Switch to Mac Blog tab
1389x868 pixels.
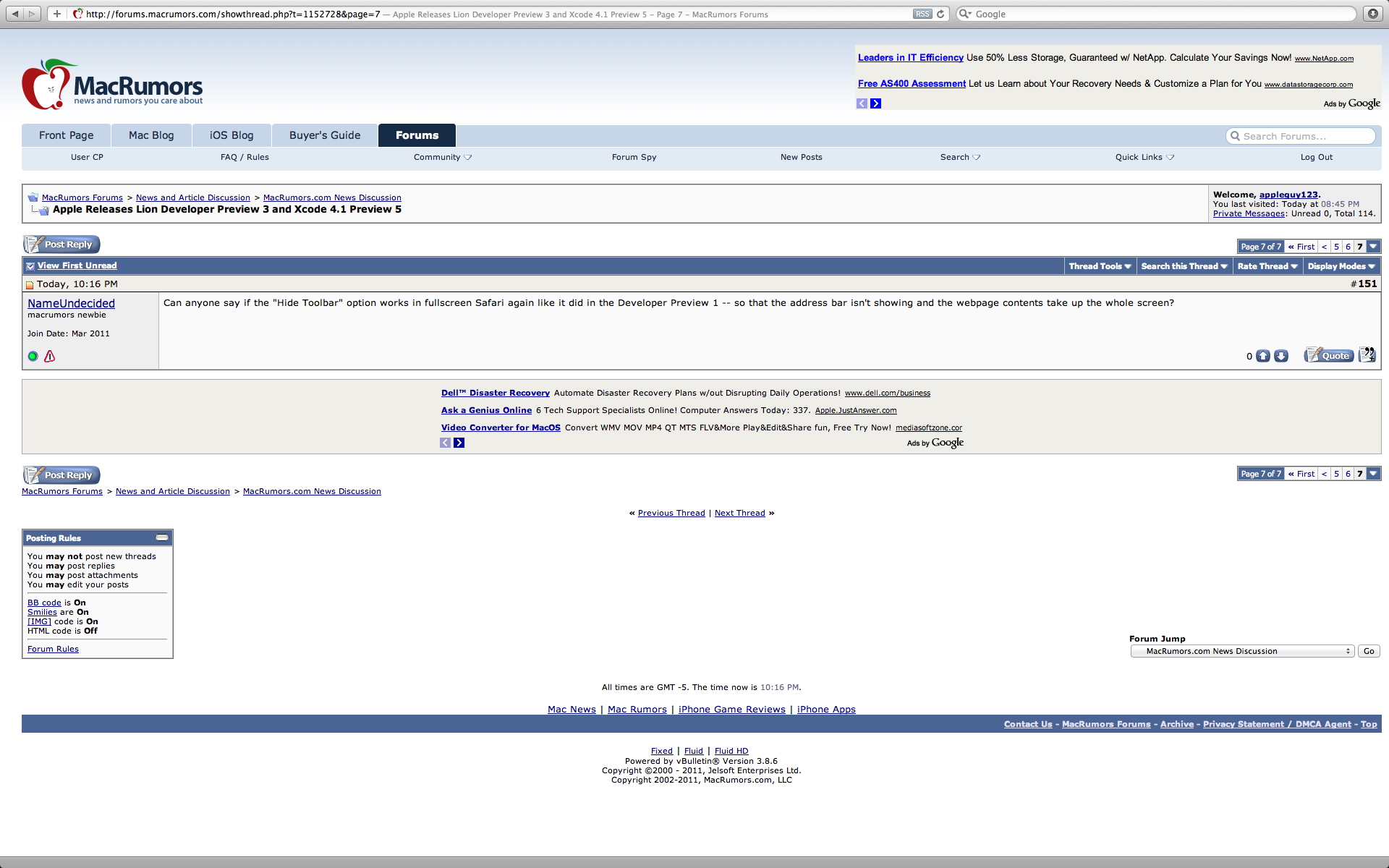(151, 135)
